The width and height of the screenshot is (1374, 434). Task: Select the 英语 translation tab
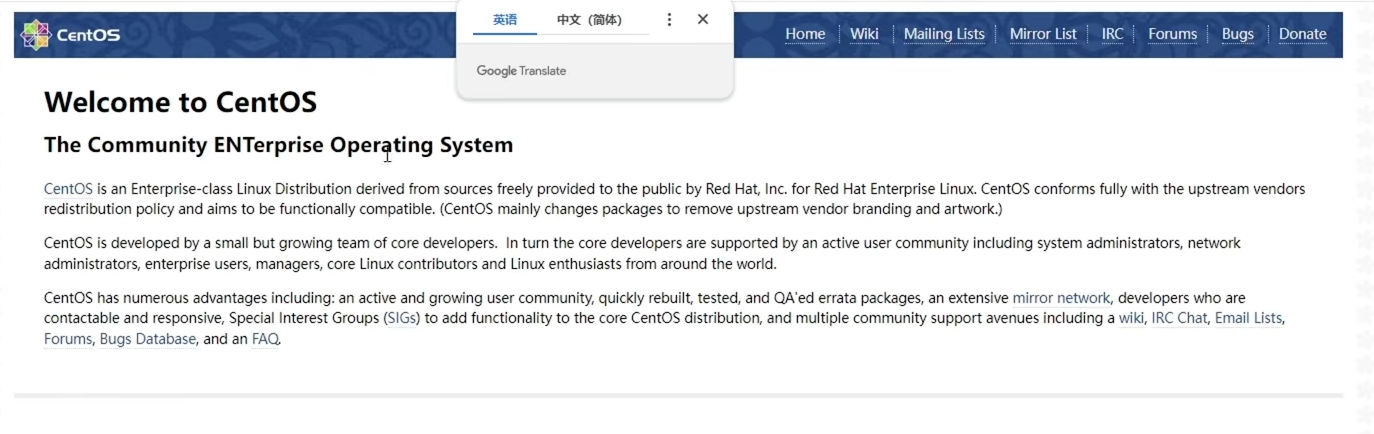505,19
